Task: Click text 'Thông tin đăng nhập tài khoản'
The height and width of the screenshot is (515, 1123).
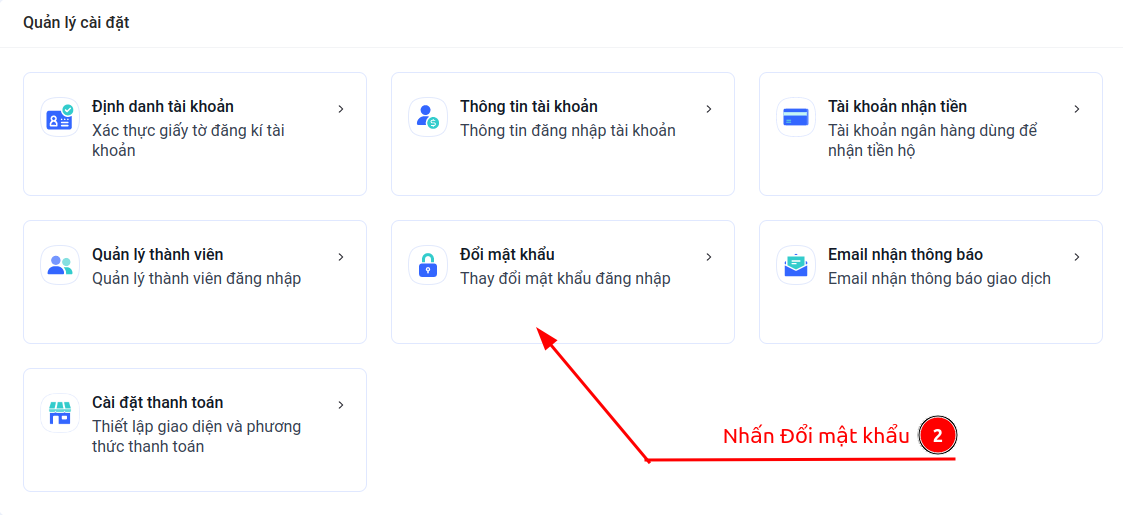Action: (567, 131)
